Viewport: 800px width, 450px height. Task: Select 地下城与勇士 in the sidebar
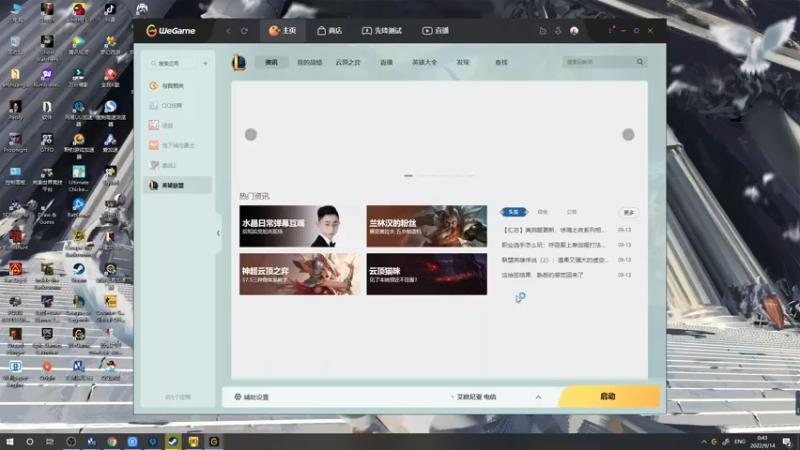[x=177, y=145]
